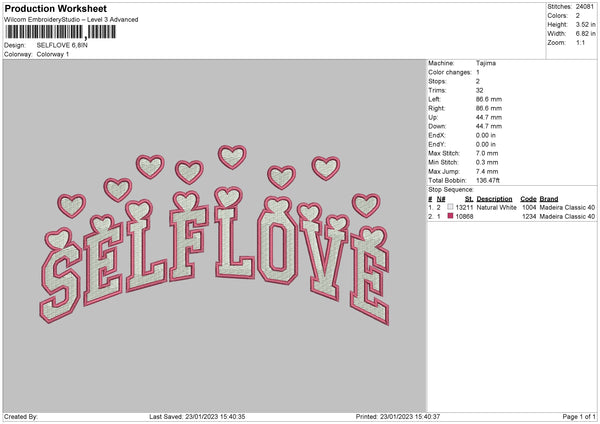The width and height of the screenshot is (600, 424).
Task: Click the Description column header
Action: click(x=494, y=199)
